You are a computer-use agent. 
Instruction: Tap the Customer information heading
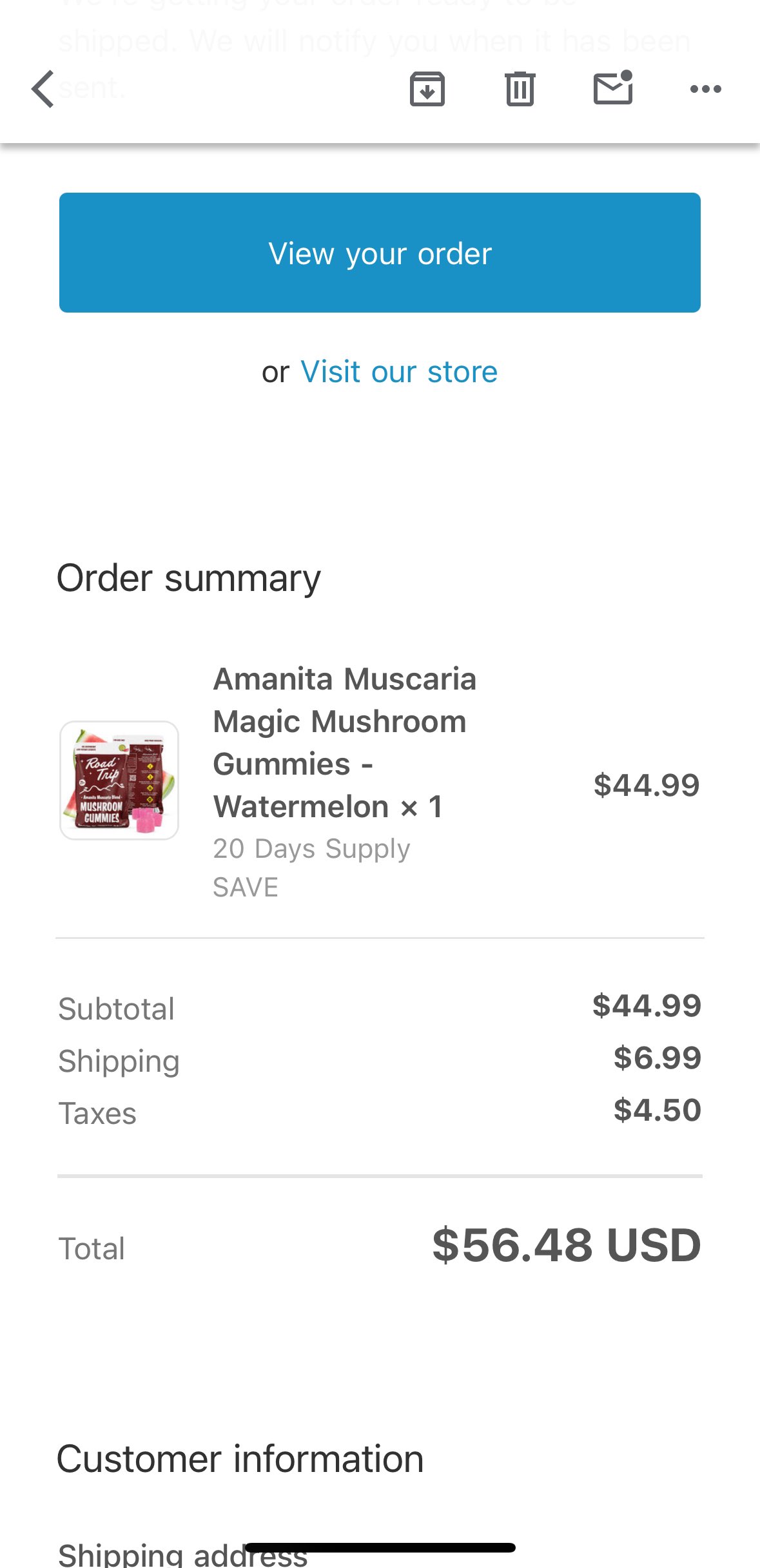[x=240, y=1459]
